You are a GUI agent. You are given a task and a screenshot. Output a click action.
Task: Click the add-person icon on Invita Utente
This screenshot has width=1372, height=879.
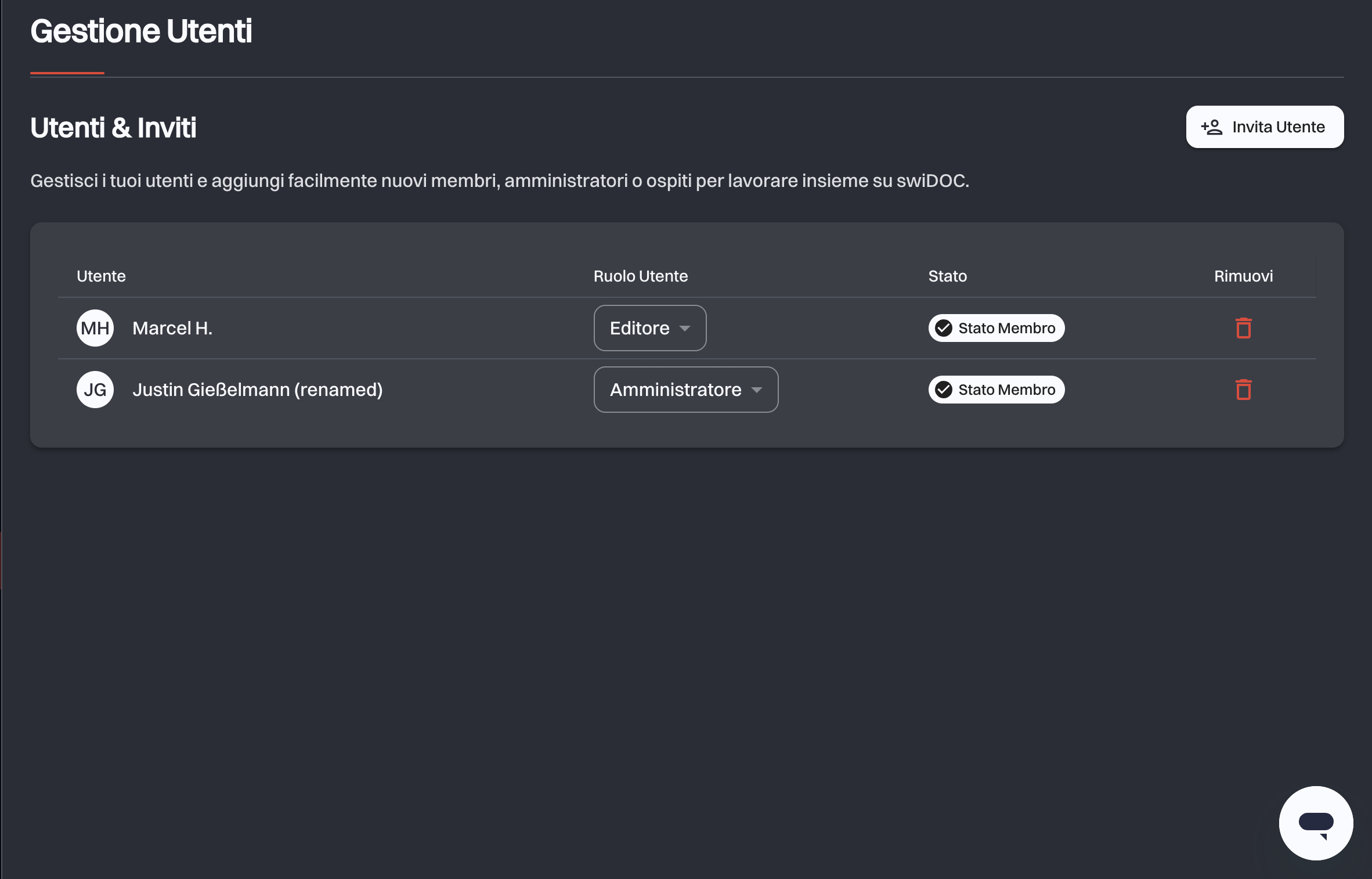(x=1212, y=127)
